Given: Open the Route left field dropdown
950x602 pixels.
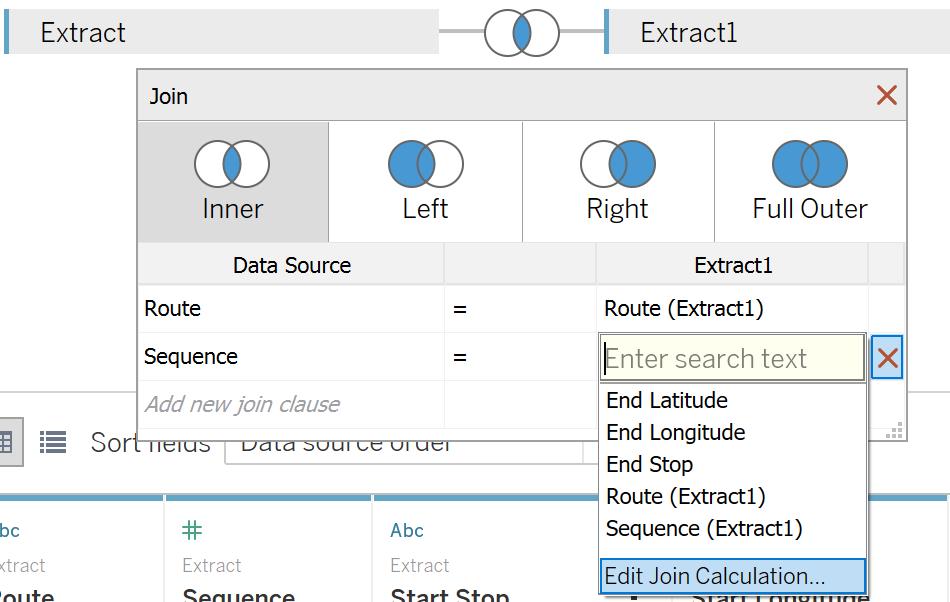Looking at the screenshot, I should click(x=290, y=308).
